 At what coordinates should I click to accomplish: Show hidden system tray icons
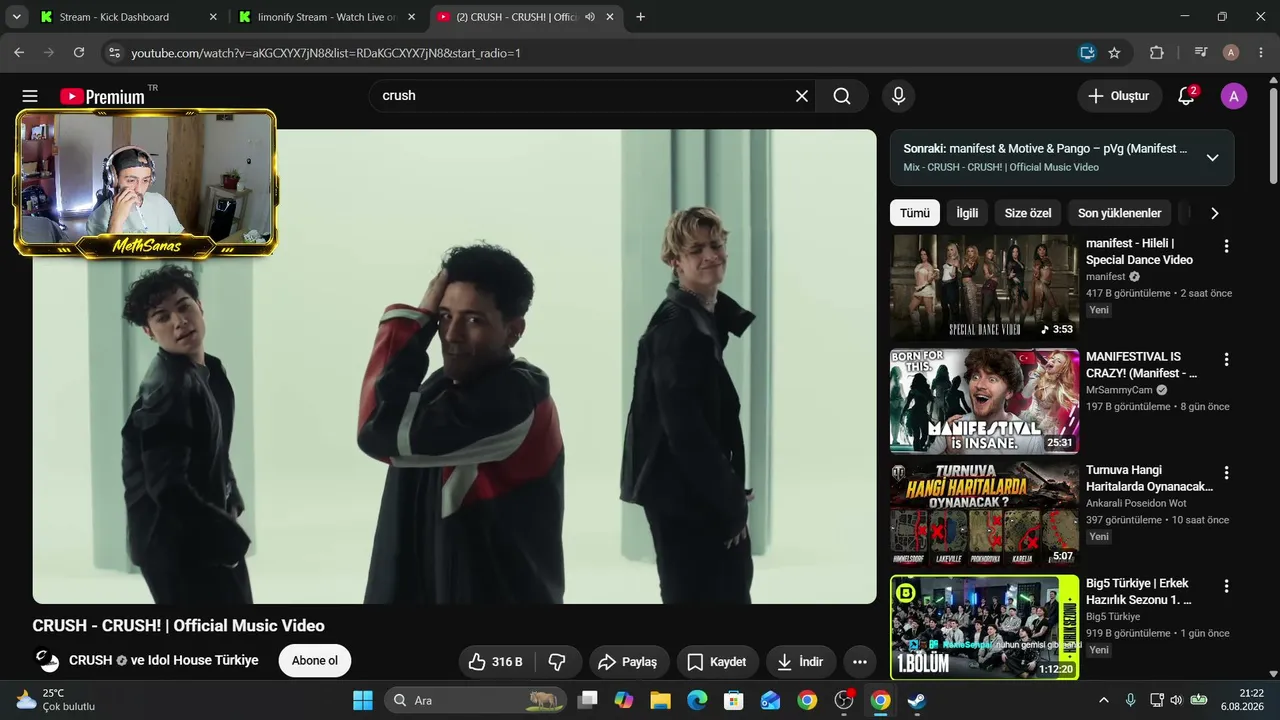pyautogui.click(x=1104, y=700)
